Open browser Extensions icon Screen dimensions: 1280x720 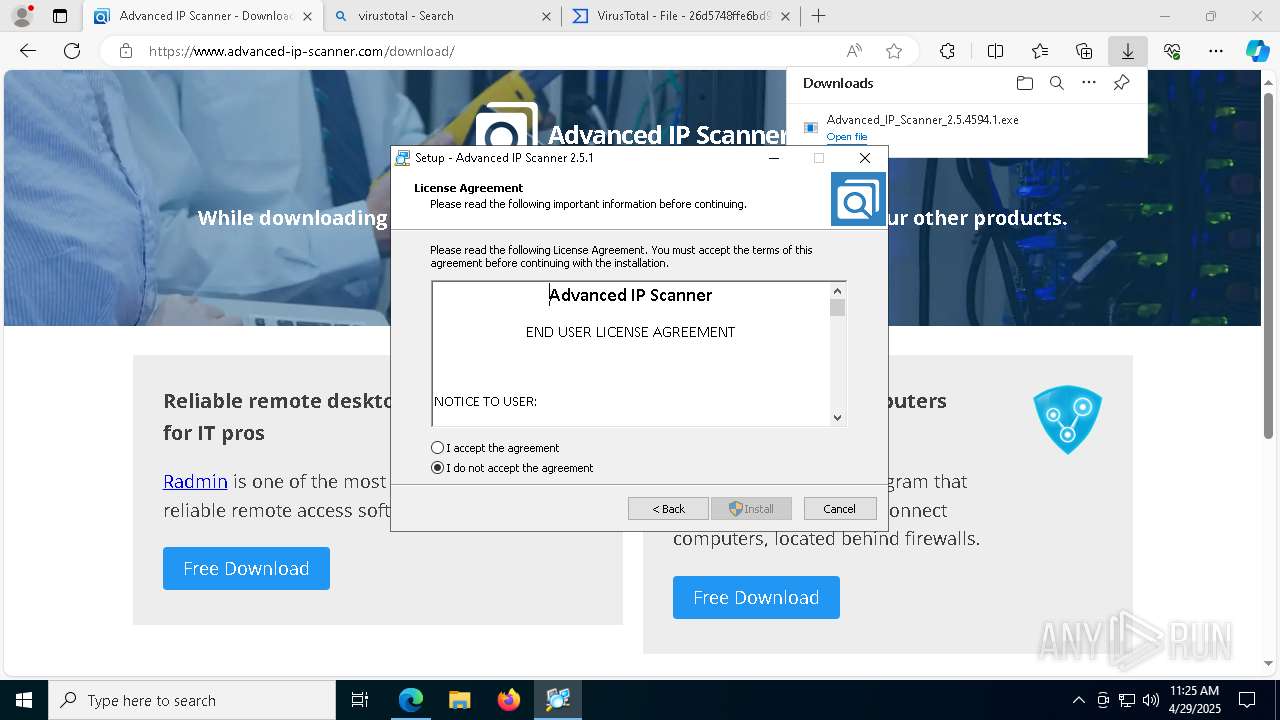pos(947,51)
